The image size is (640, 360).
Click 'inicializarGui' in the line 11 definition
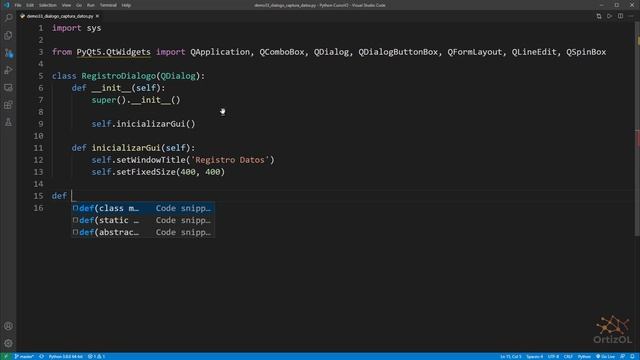[126, 148]
